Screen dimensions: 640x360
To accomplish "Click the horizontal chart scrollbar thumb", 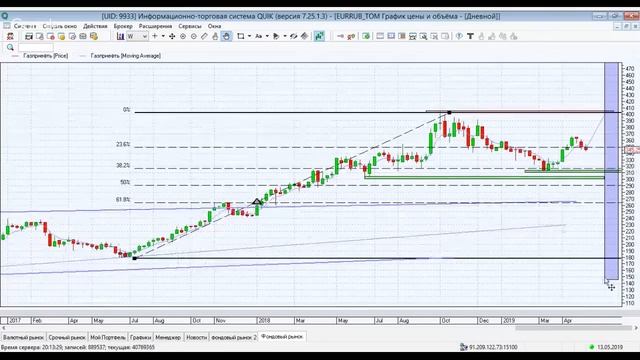I will click(x=573, y=328).
